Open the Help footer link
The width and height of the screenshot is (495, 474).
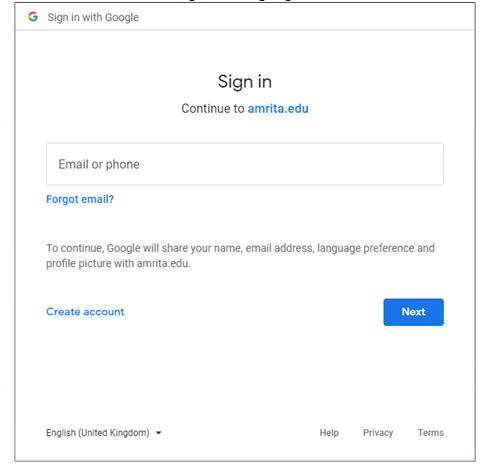329,433
